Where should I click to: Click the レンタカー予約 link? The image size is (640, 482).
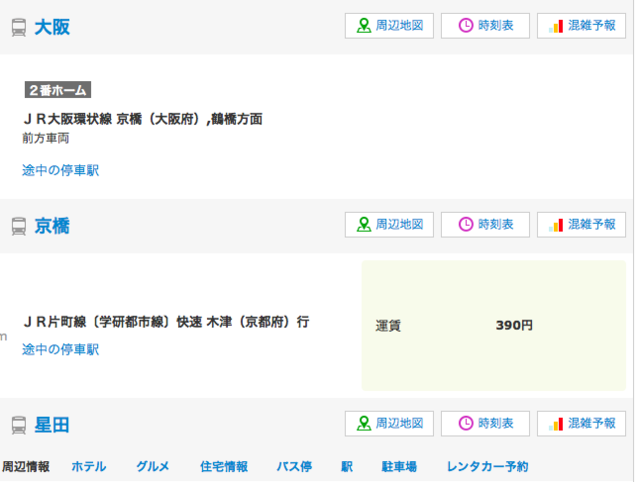click(x=487, y=466)
